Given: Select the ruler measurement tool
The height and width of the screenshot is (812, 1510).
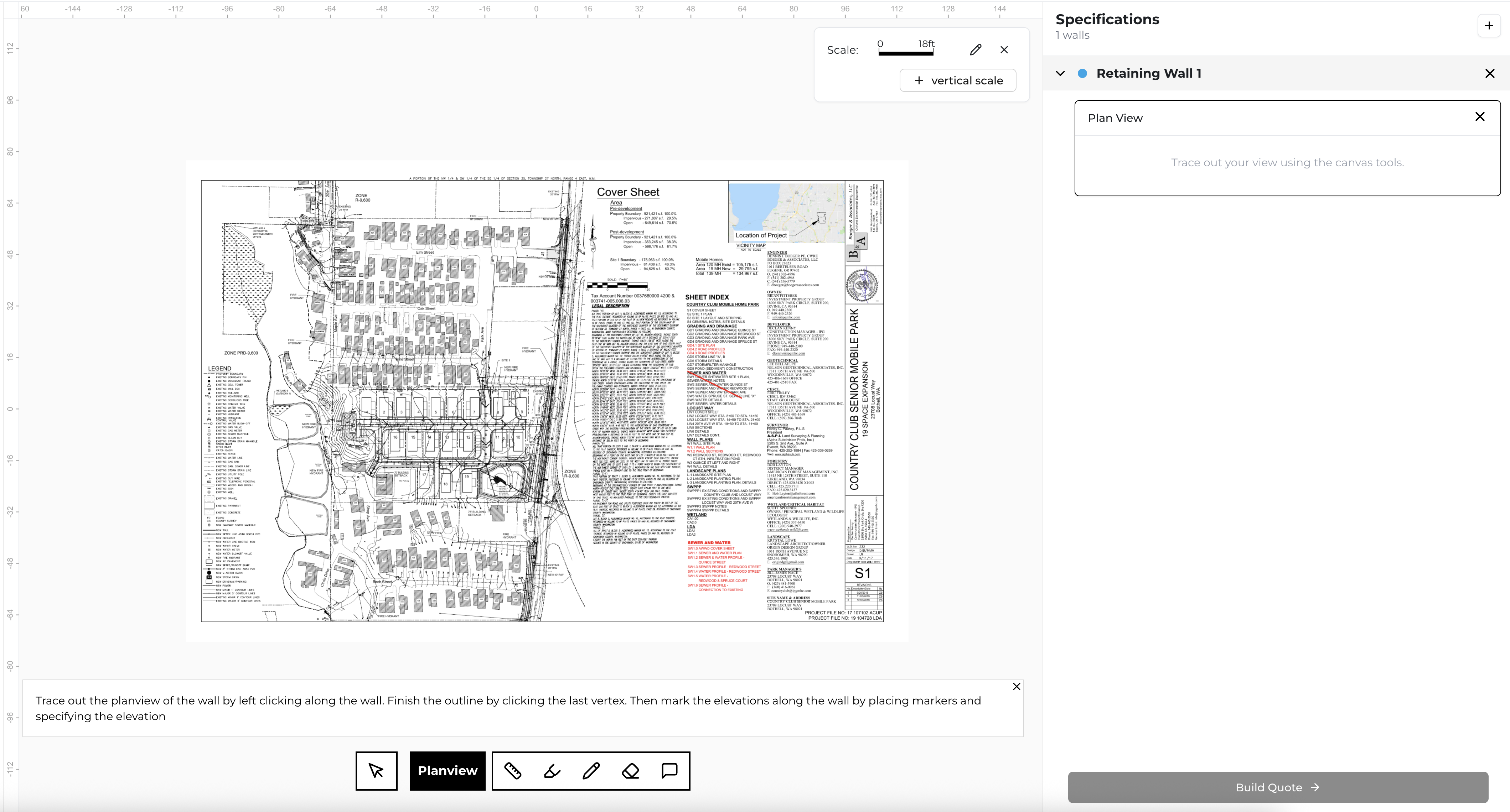Looking at the screenshot, I should [x=513, y=771].
